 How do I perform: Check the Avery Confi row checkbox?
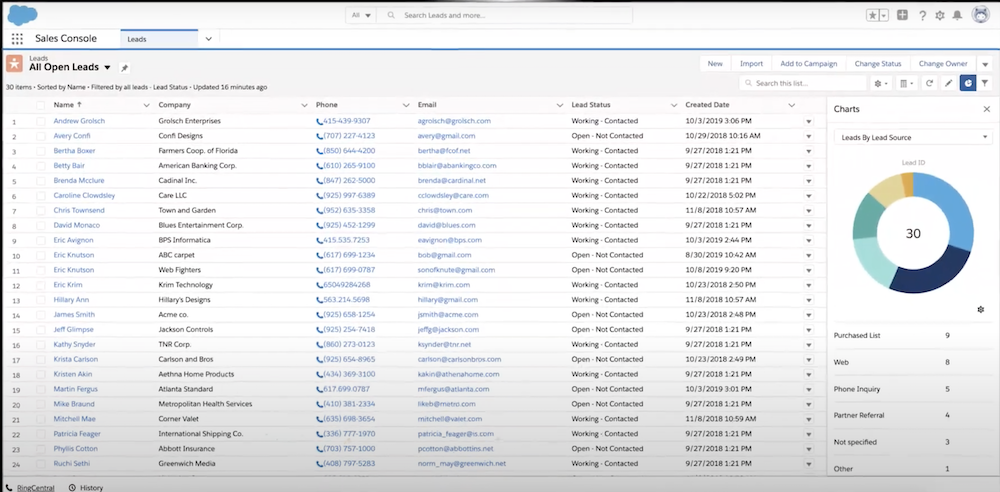(41, 136)
